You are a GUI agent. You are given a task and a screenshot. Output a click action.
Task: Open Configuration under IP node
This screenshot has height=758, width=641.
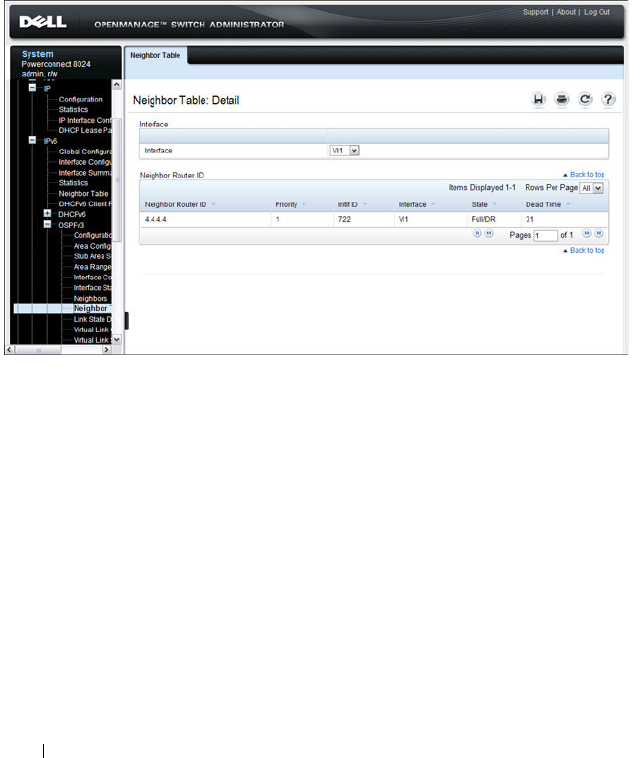click(x=81, y=99)
